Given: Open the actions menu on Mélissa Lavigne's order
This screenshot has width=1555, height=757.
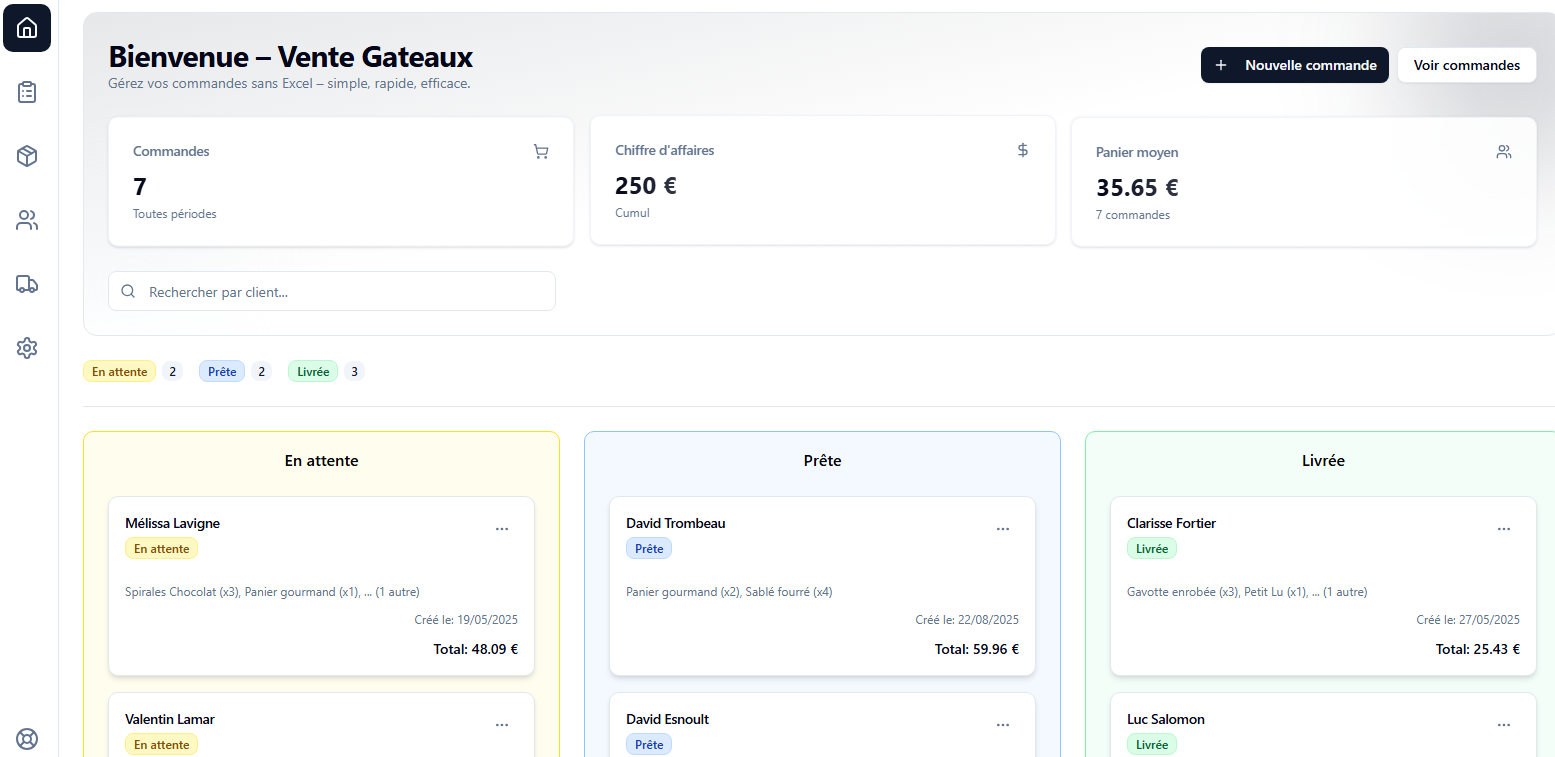Looking at the screenshot, I should coord(502,528).
